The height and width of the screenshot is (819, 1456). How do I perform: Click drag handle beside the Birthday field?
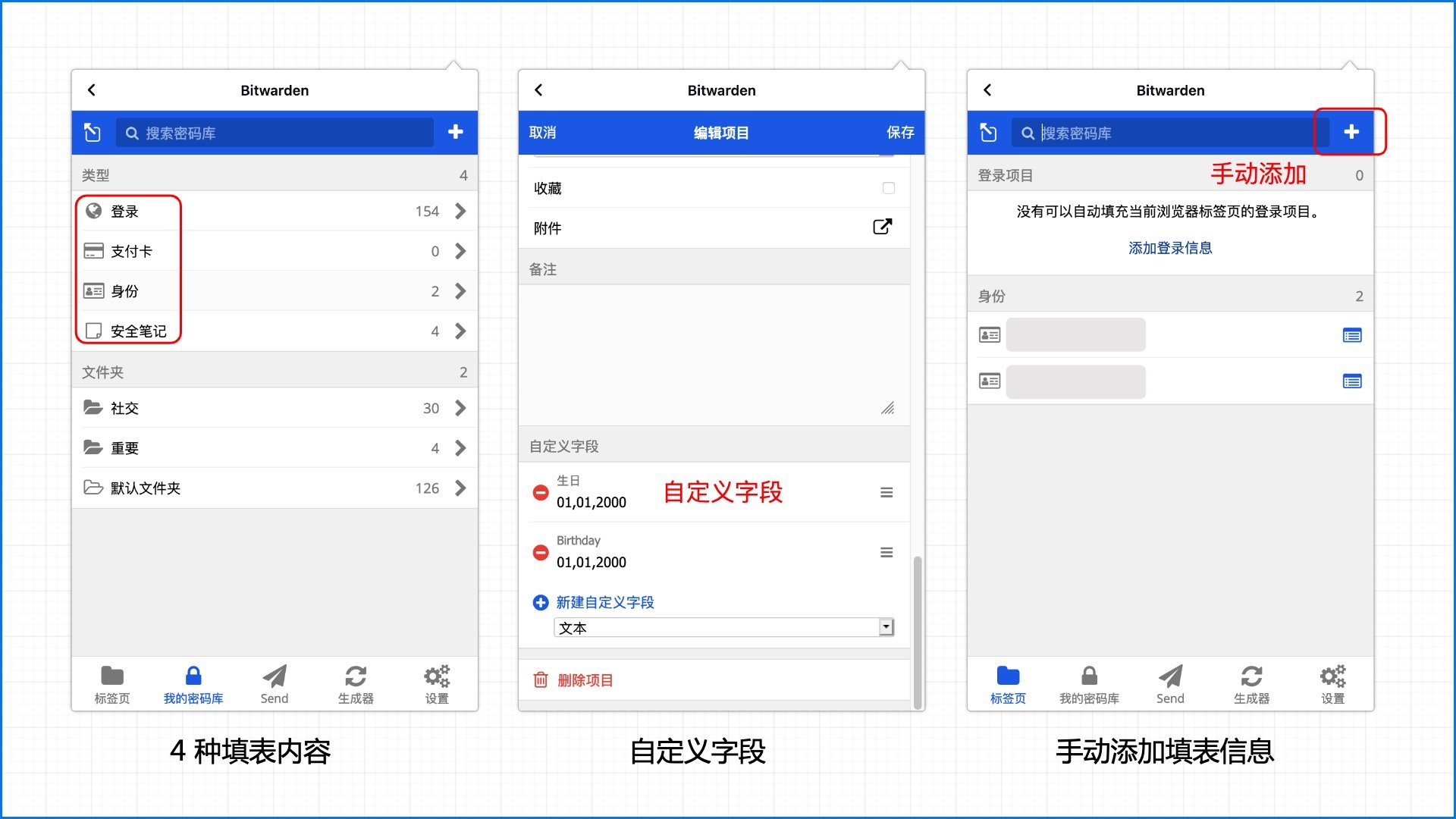pyautogui.click(x=886, y=552)
